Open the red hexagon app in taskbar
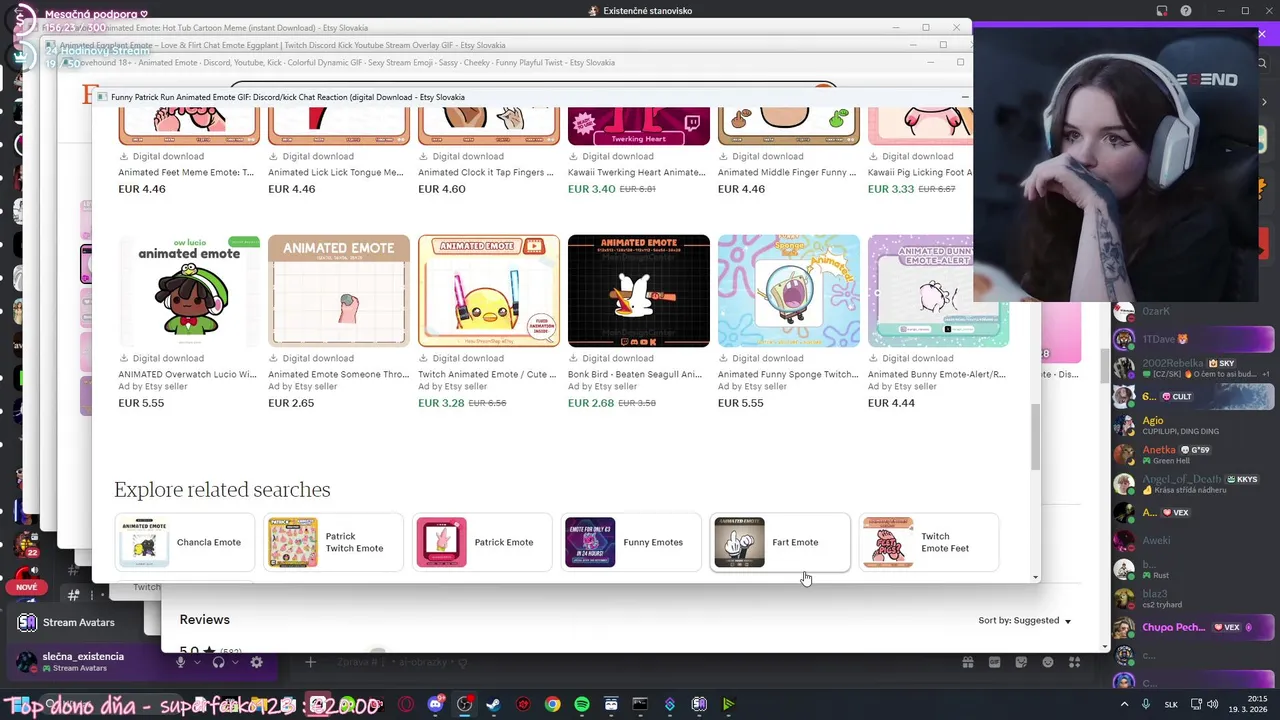This screenshot has height=720, width=1280. pos(523,704)
